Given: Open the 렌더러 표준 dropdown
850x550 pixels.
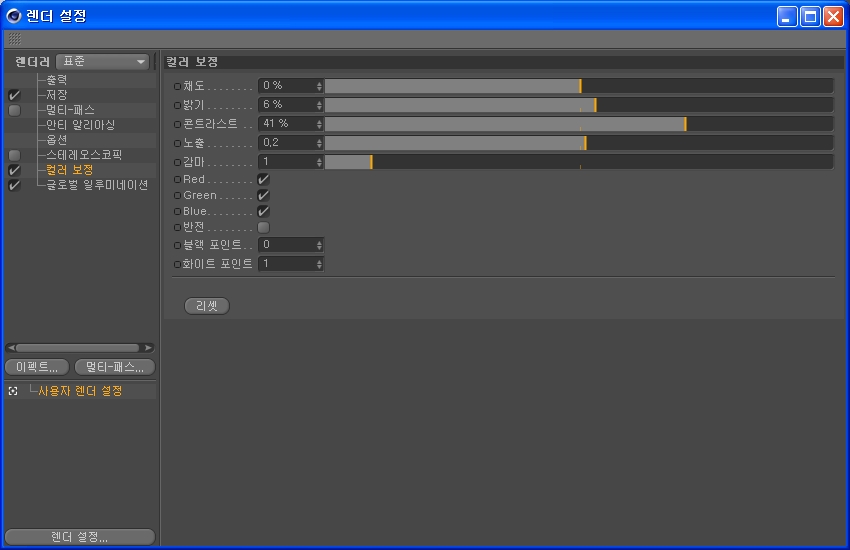Looking at the screenshot, I should (x=103, y=61).
